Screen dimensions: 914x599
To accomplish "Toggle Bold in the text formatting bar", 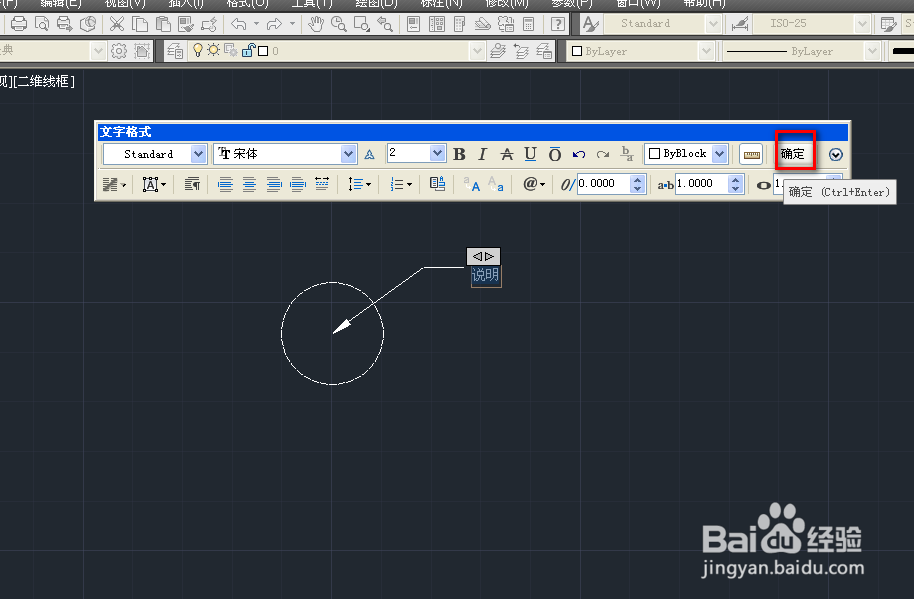I will pos(459,154).
